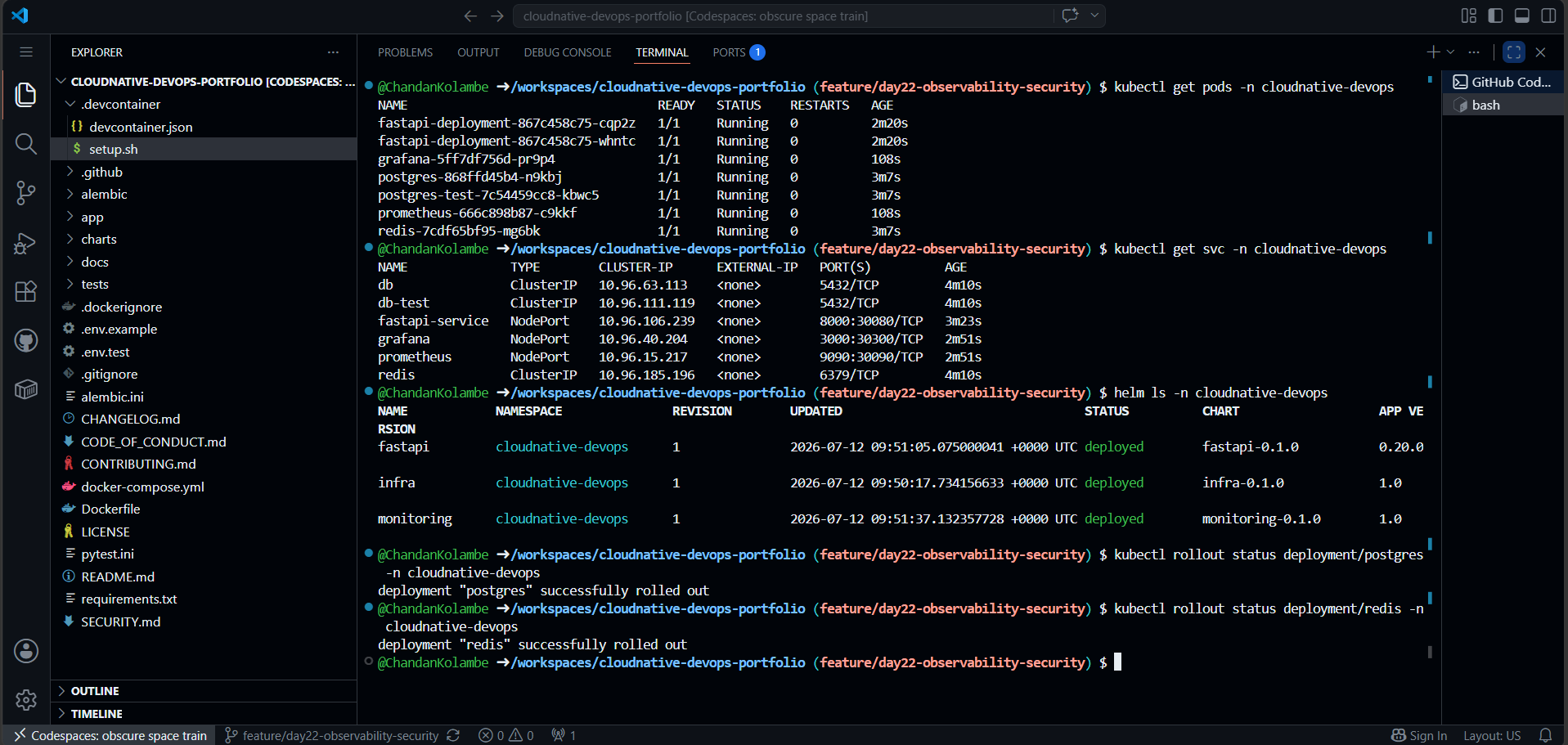Click Layout: US status item
Image resolution: width=1568 pixels, height=745 pixels.
click(1492, 735)
